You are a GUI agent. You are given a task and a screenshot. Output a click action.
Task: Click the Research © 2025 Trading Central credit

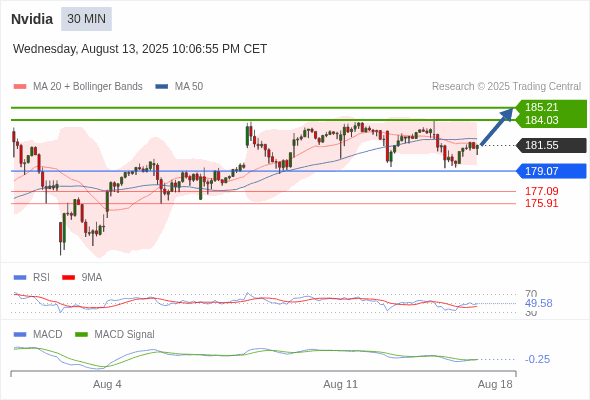(x=506, y=87)
